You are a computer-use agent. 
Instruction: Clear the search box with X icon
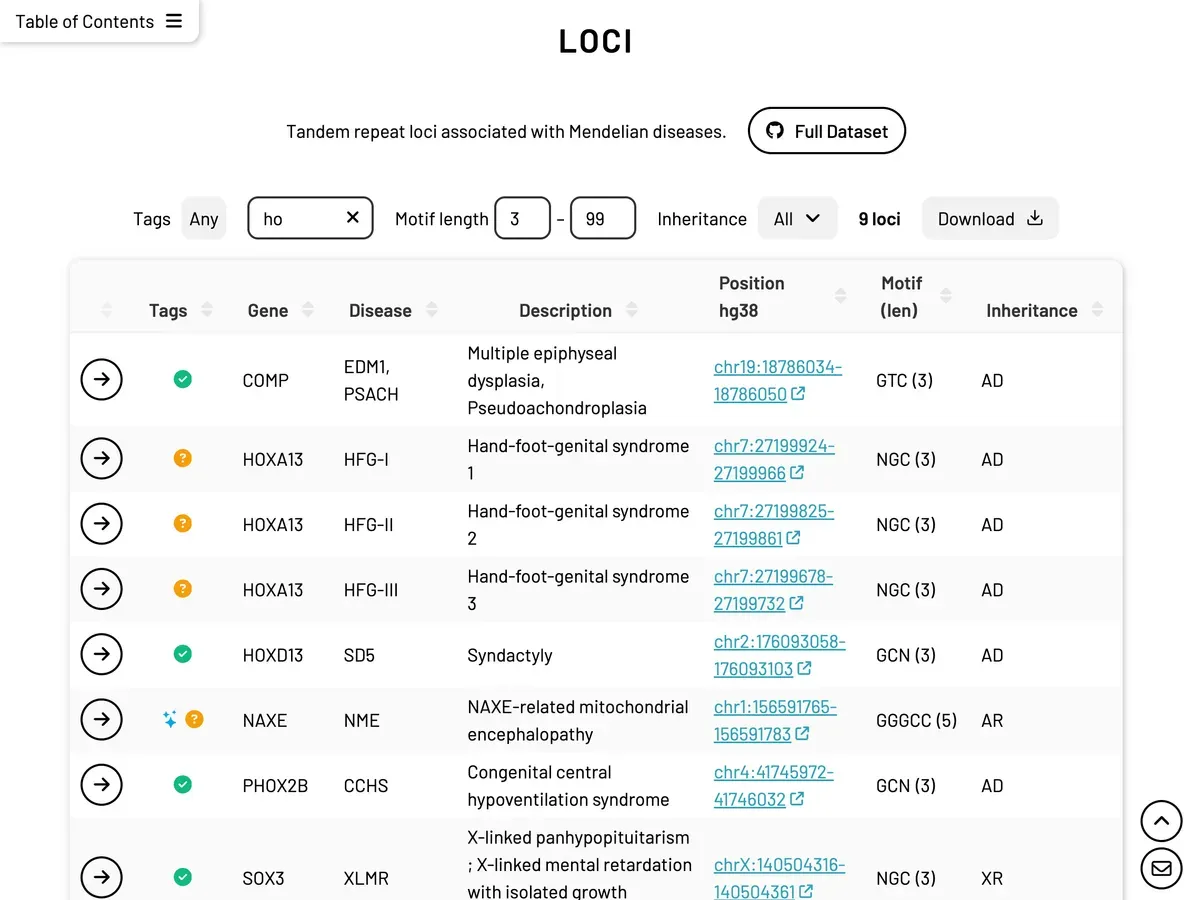[352, 218]
